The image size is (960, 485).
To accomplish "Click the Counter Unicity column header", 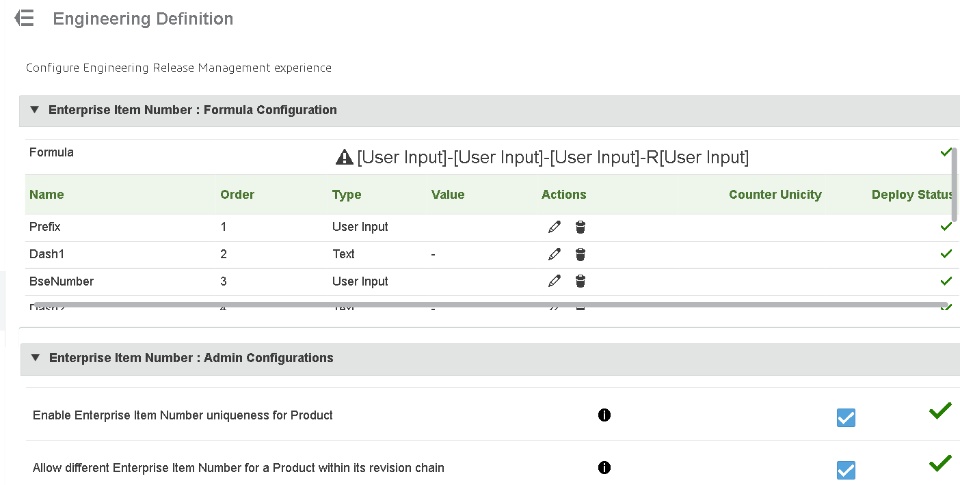I will pos(775,195).
